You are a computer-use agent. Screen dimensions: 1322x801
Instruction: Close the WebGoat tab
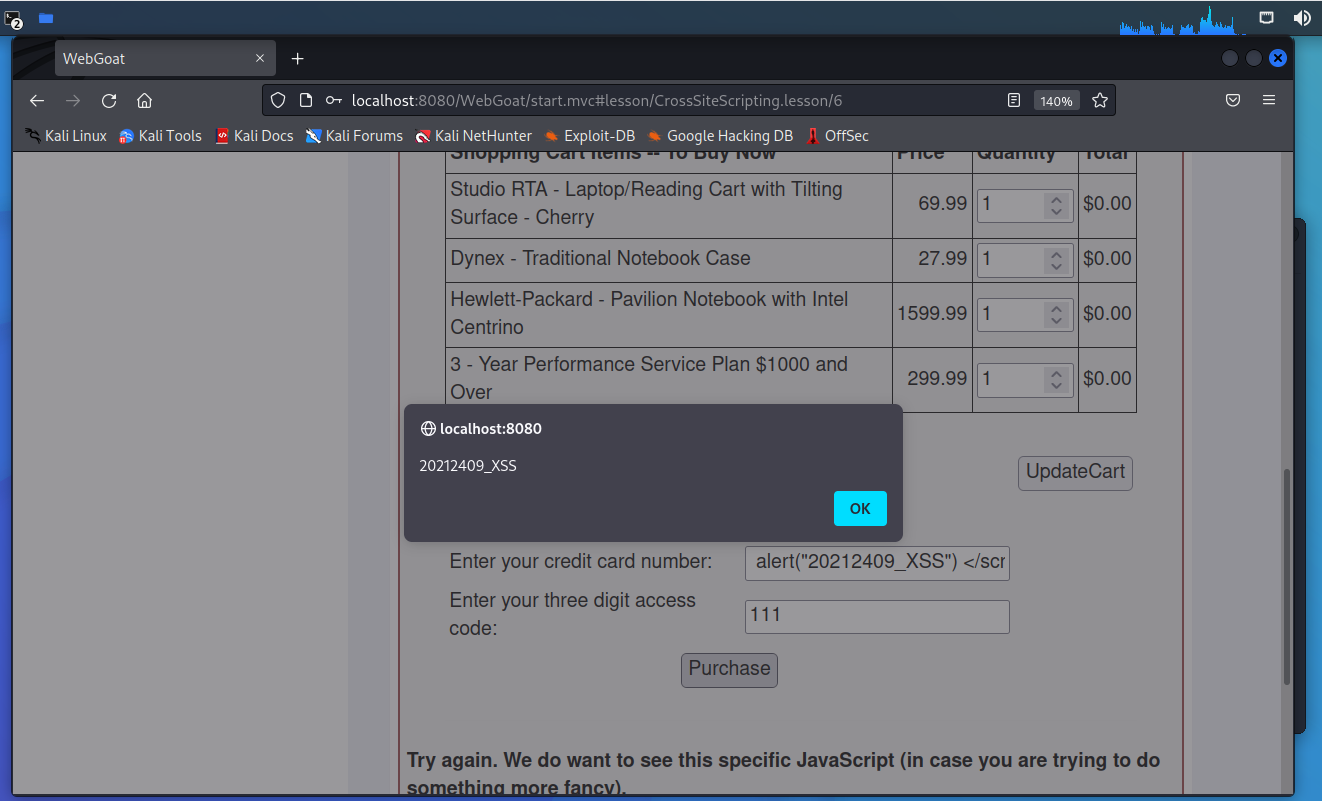click(x=260, y=59)
